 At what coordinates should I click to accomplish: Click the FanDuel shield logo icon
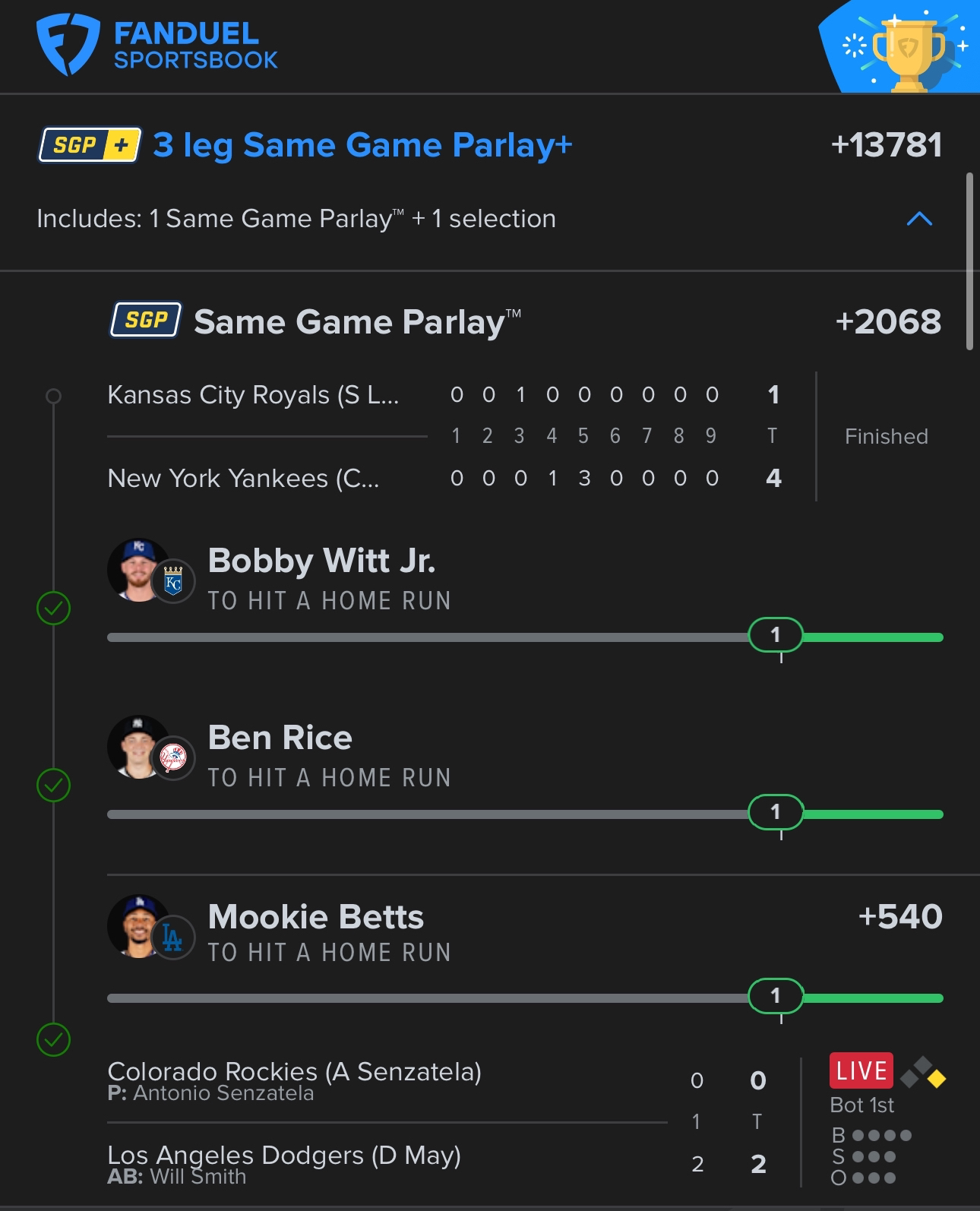click(68, 46)
